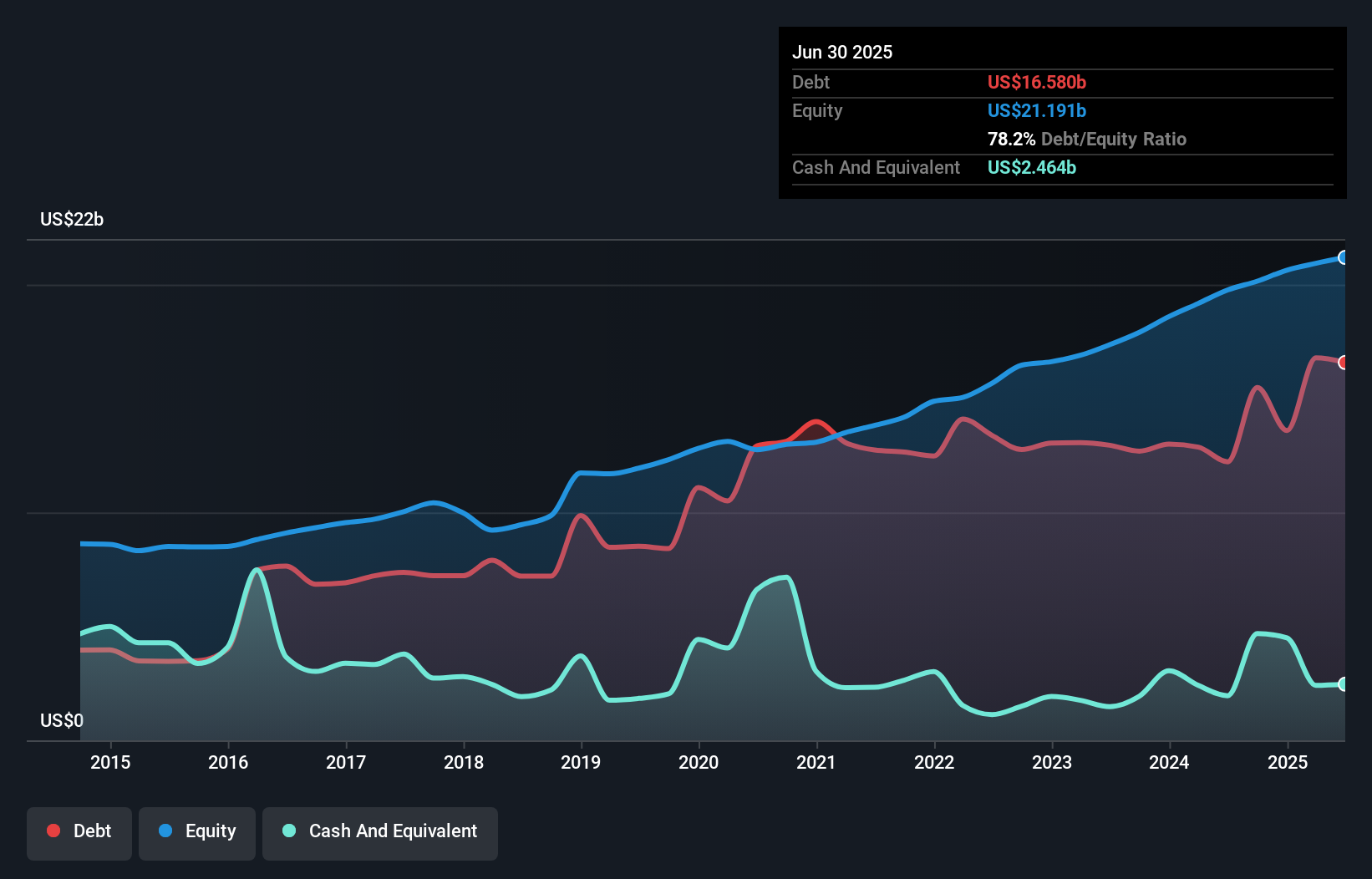Image resolution: width=1372 pixels, height=879 pixels.
Task: Click the US$2.464b cash value
Action: click(1031, 167)
